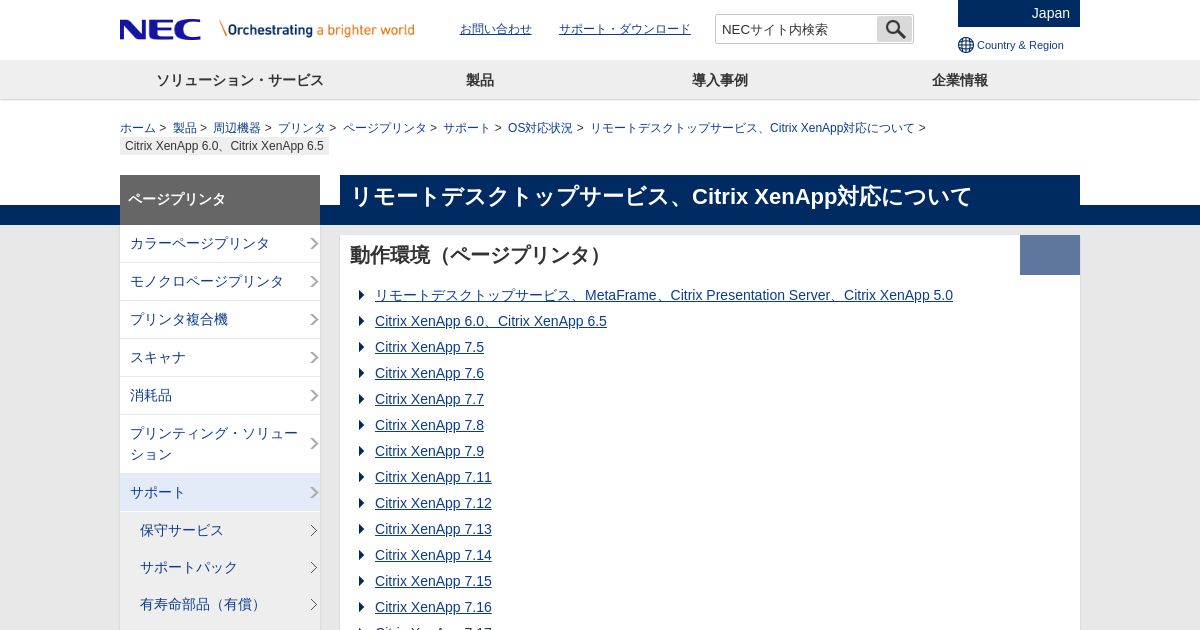Open the ソリューション・サービス menu
This screenshot has width=1200, height=630.
tap(240, 80)
